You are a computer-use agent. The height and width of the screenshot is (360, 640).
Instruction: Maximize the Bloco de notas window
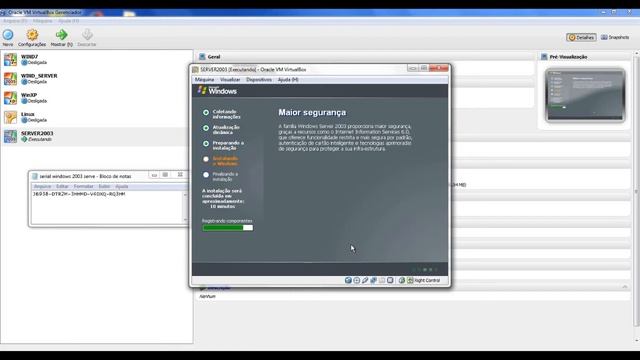(165, 175)
